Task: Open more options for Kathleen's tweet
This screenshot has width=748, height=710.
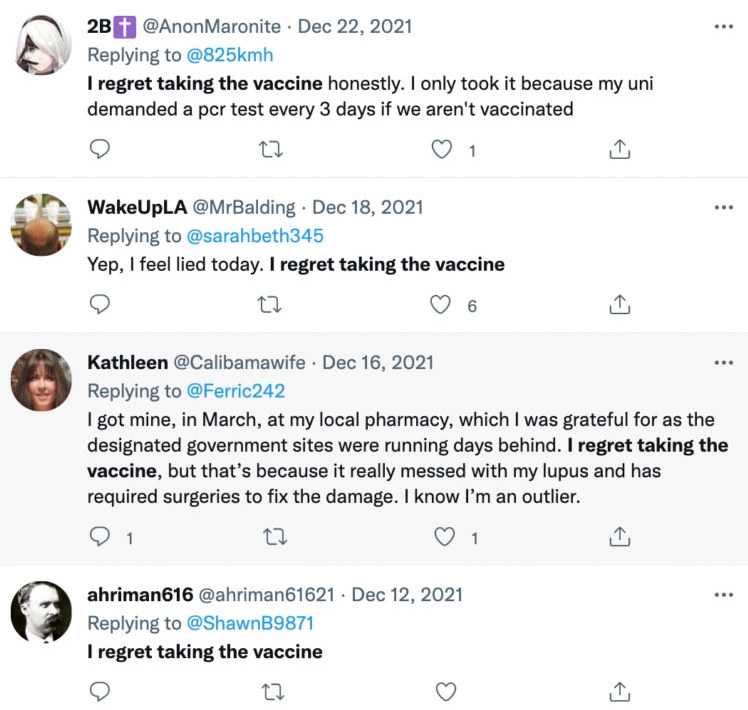Action: 723,361
